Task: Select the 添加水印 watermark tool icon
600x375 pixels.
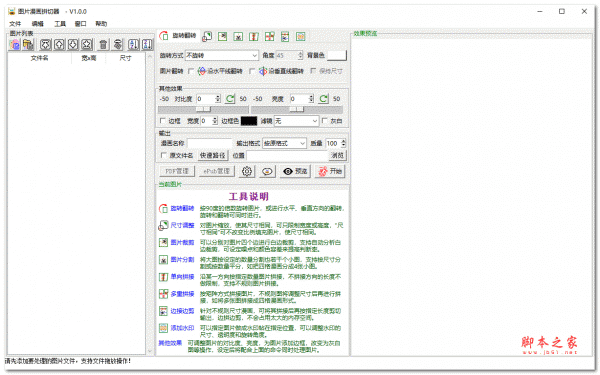Action: pyautogui.click(x=301, y=36)
